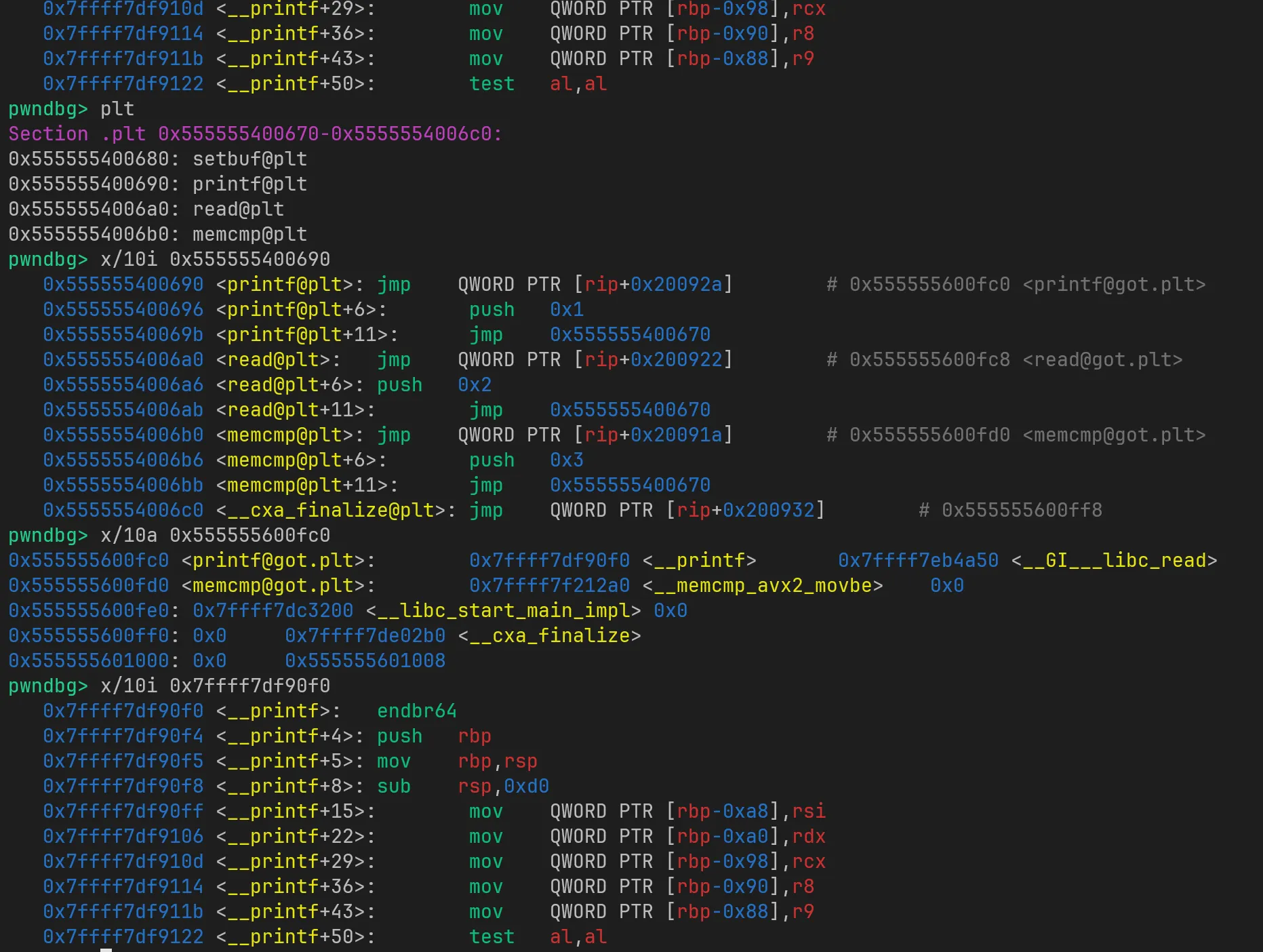The width and height of the screenshot is (1263, 952).
Task: Click the '<memcmp@got.plt>' comment
Action: tap(1114, 435)
